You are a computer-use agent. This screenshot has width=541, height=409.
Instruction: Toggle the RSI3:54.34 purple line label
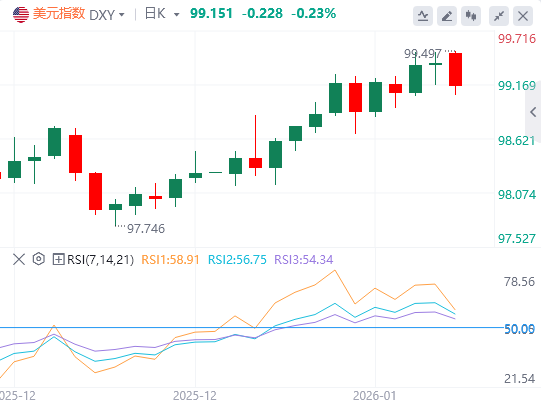tap(304, 260)
